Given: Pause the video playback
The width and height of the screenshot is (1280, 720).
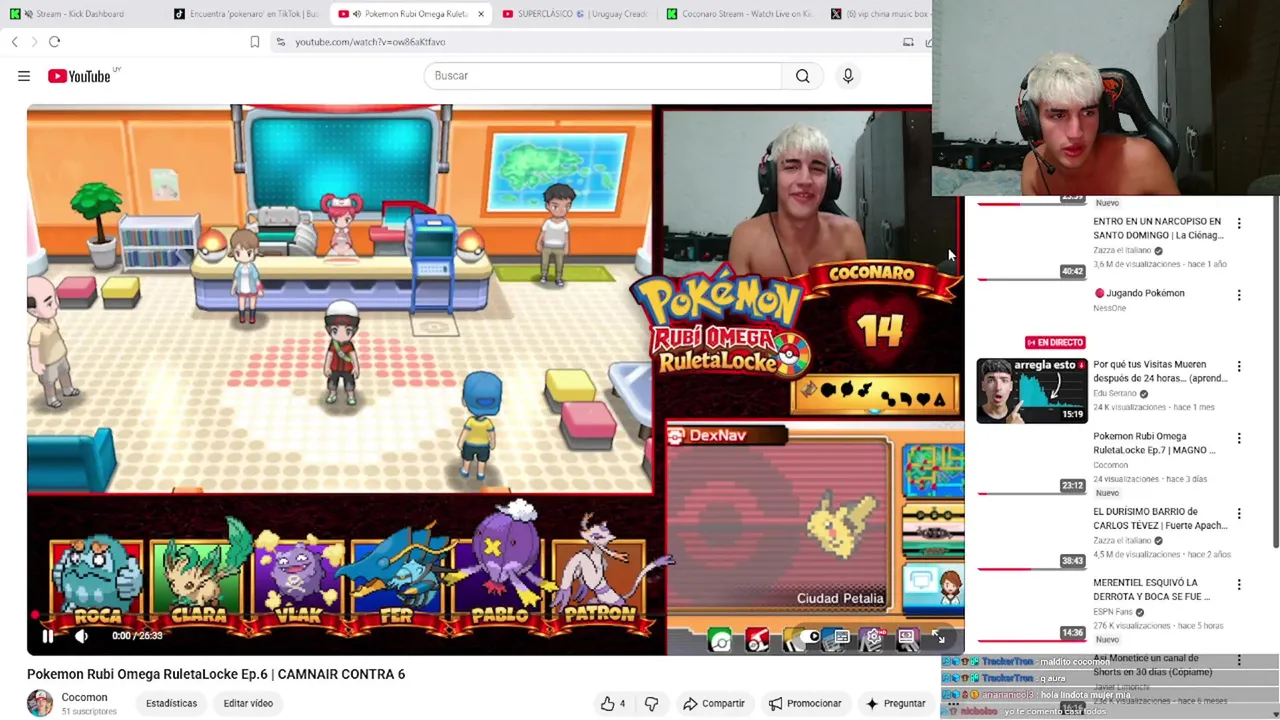Looking at the screenshot, I should pos(47,636).
